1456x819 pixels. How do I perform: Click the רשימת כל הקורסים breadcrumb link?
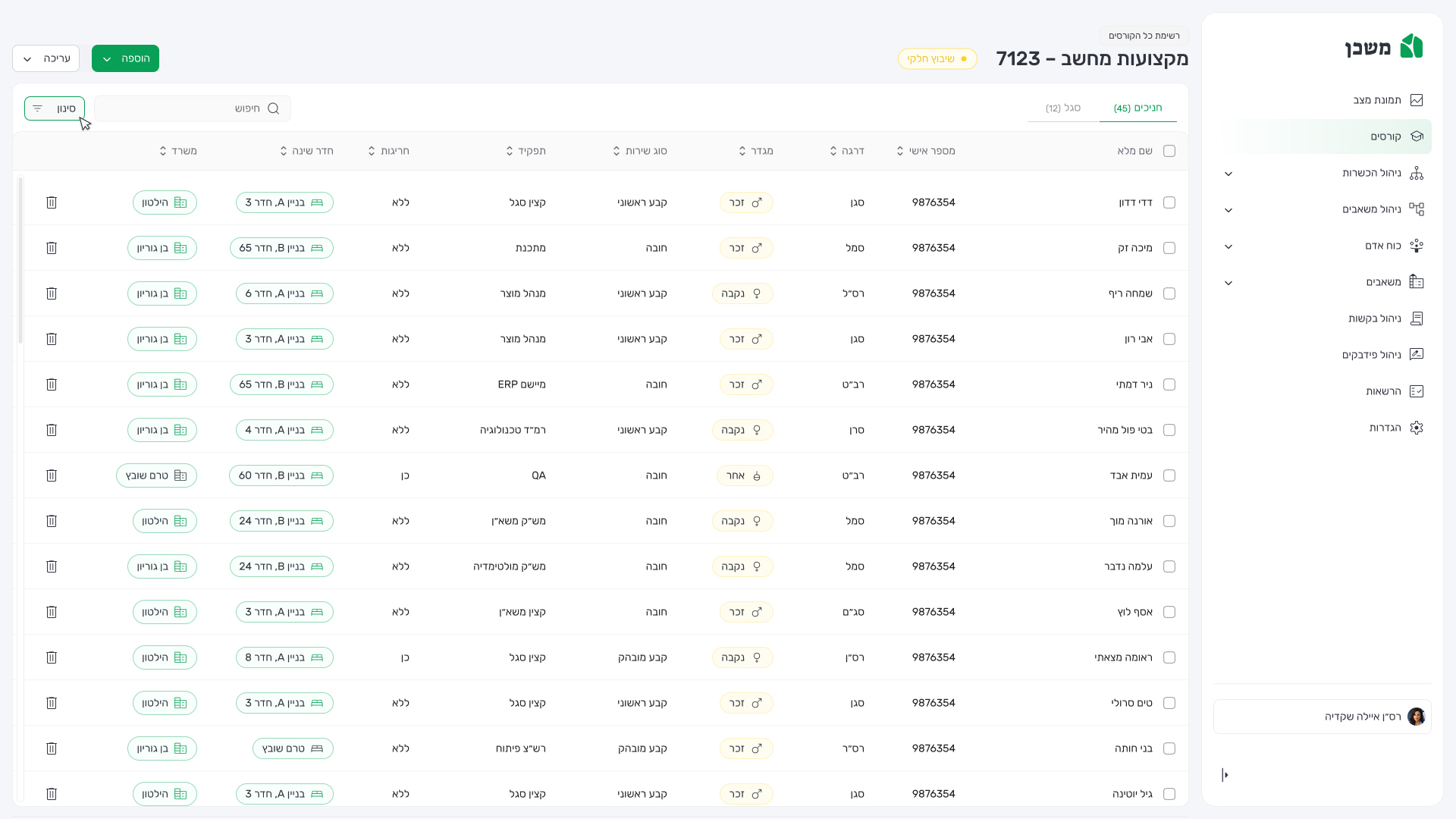(x=1144, y=36)
